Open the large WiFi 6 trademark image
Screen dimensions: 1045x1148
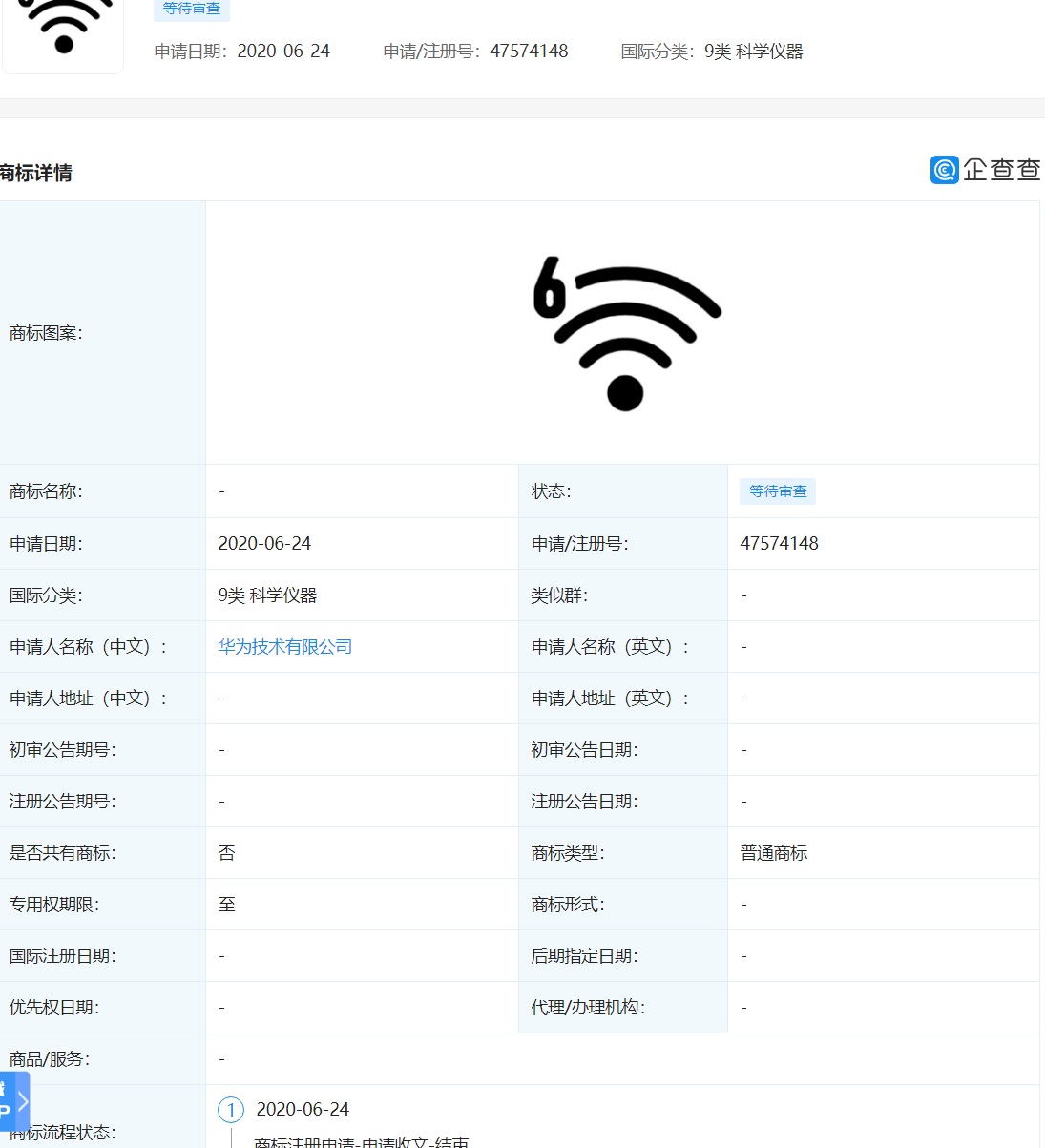click(626, 333)
